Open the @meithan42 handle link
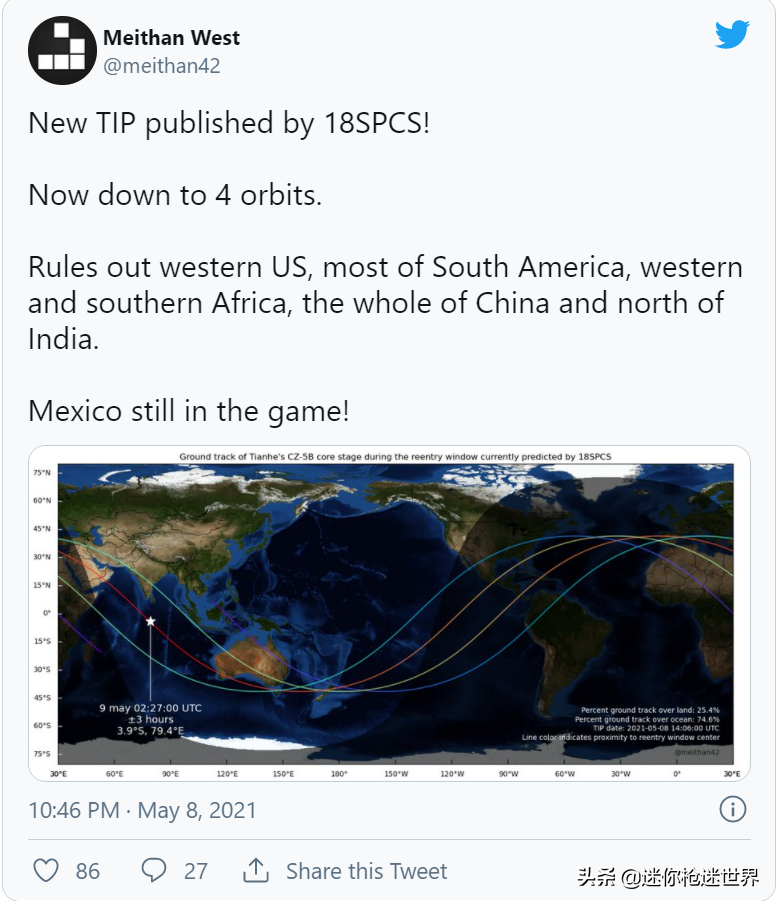This screenshot has width=777, height=905. [x=161, y=66]
